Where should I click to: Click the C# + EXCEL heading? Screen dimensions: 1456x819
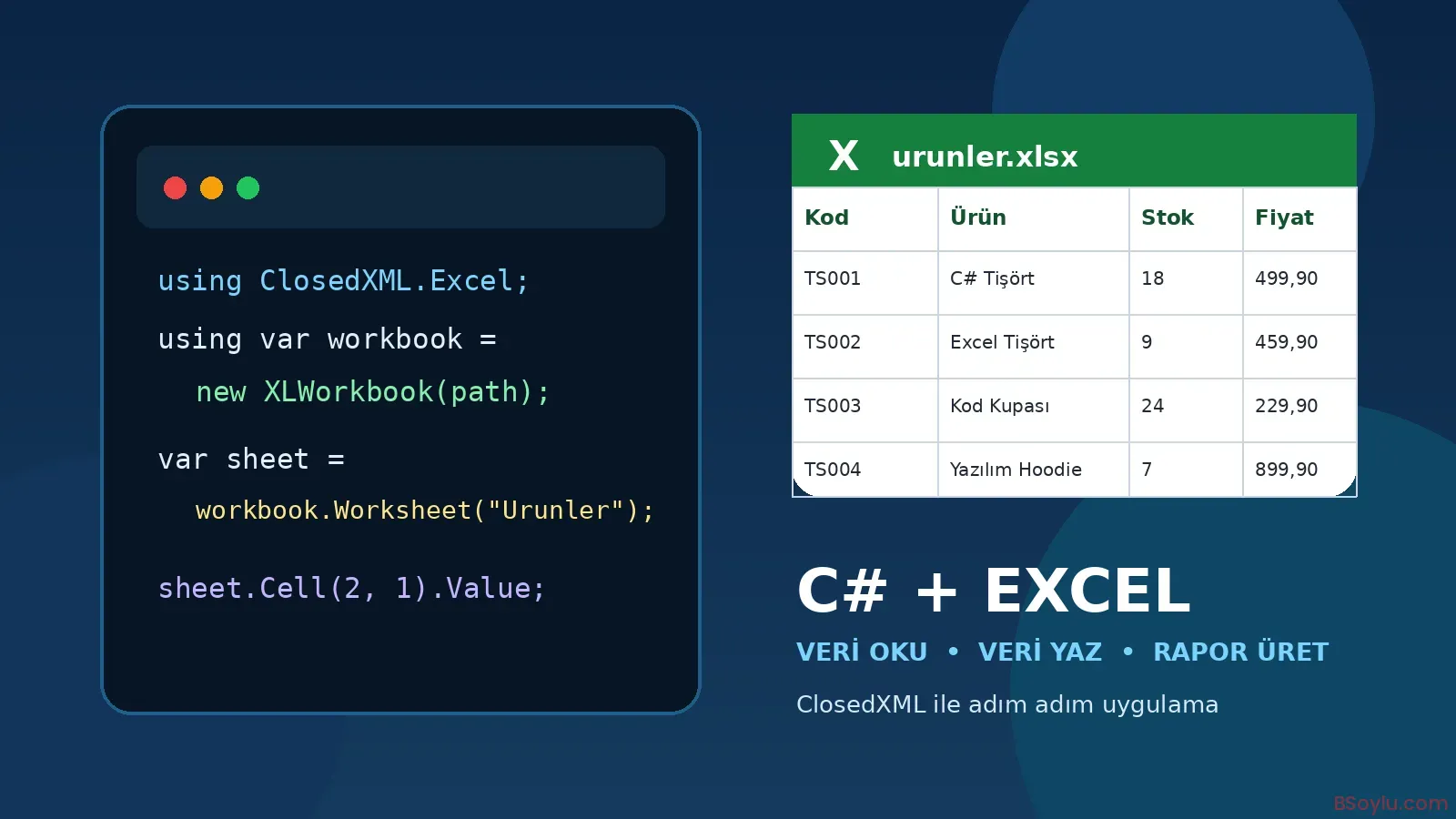pos(994,591)
